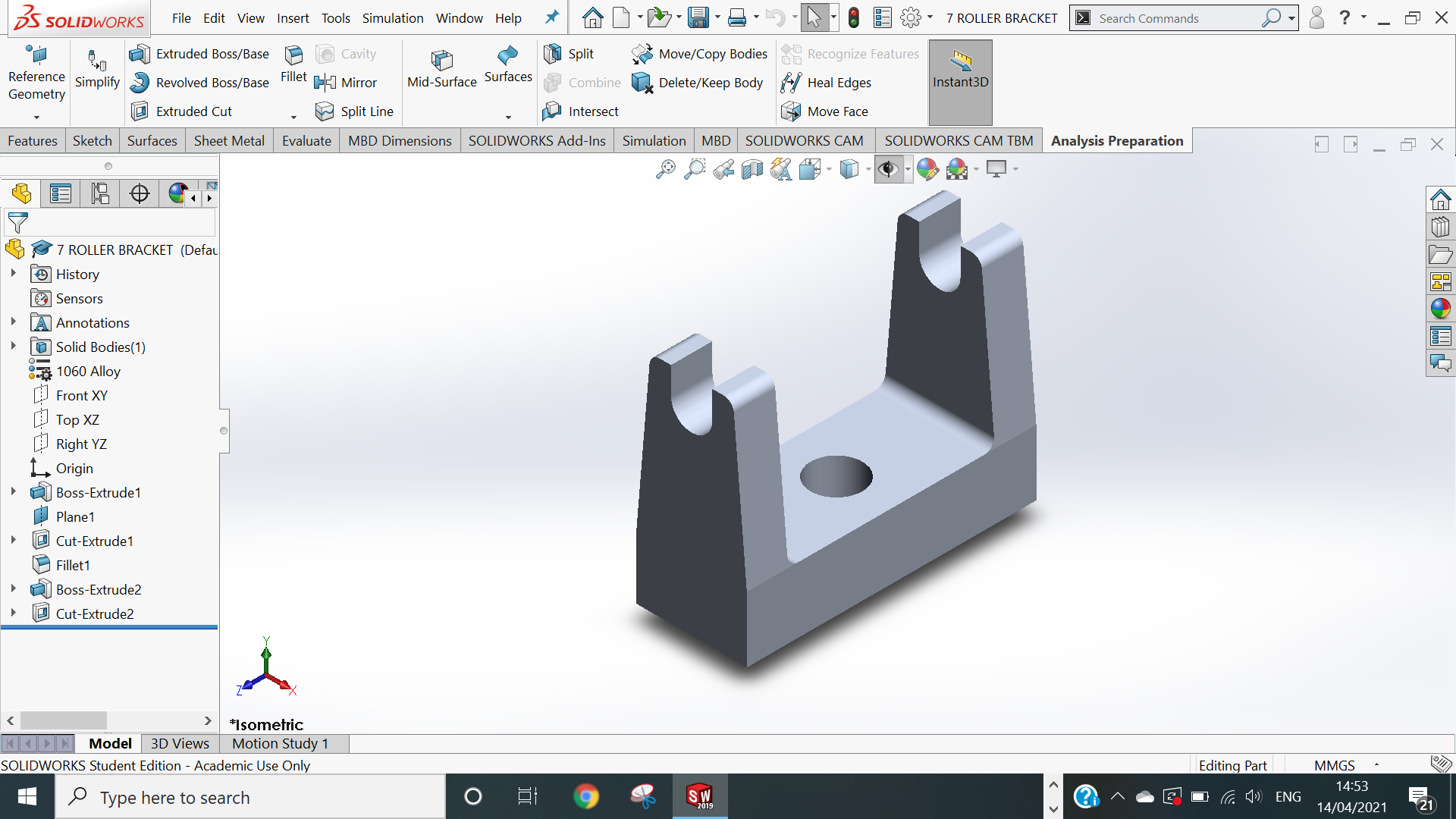1456x819 pixels.
Task: Pin the SOLIDWORKS menu bar
Action: [x=552, y=17]
